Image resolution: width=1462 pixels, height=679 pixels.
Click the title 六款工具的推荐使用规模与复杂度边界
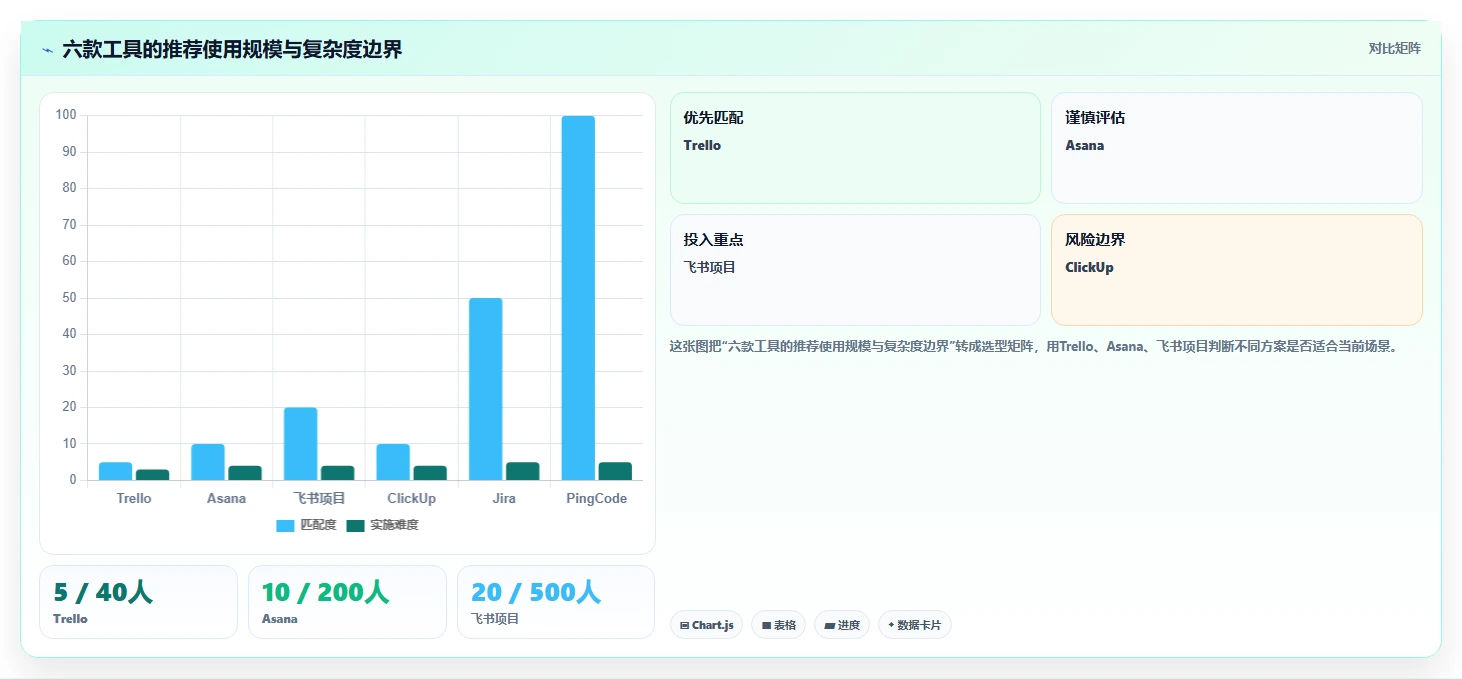232,50
